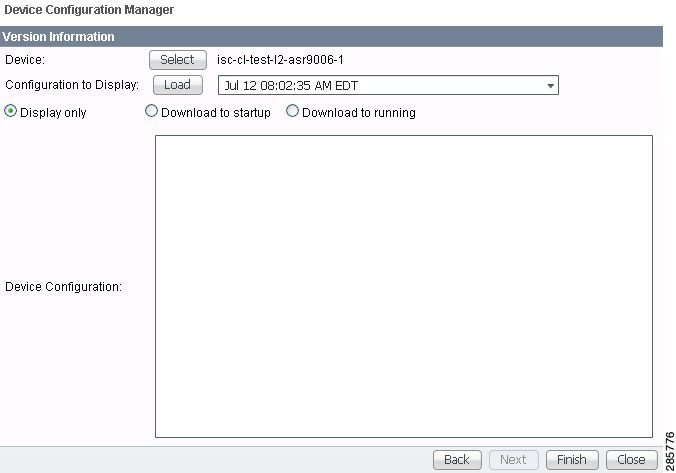676x473 pixels.
Task: Click the Device Configuration Manager title
Action: (x=75, y=10)
